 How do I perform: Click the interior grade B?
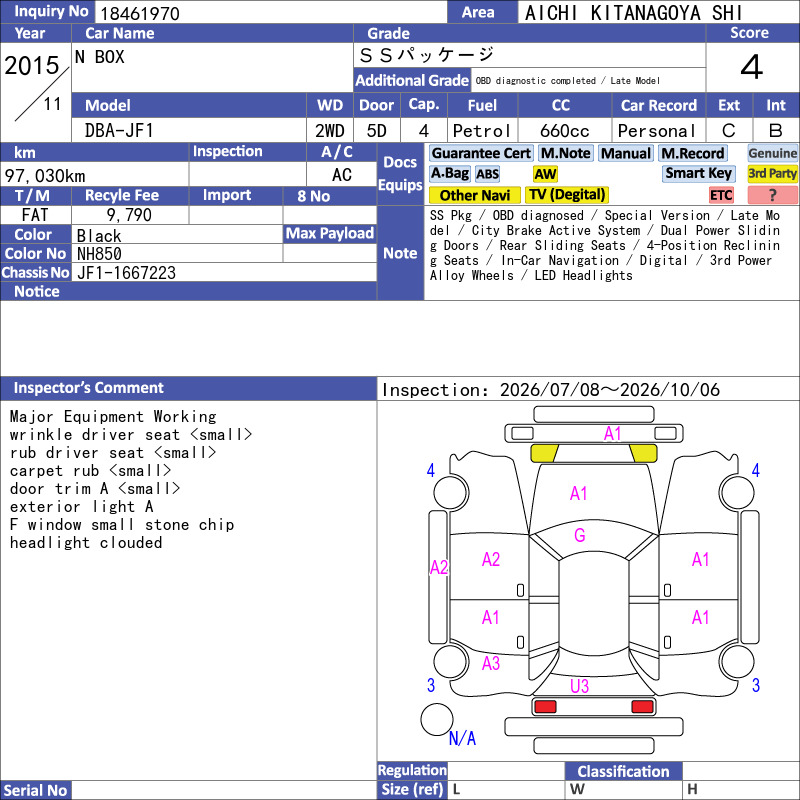pos(776,131)
